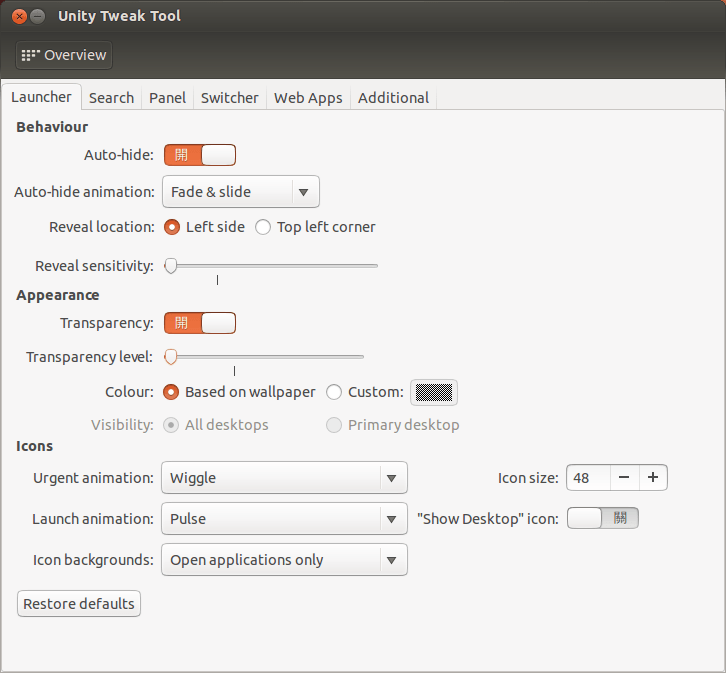
Task: Click the Icons section heading
Action: pyautogui.click(x=34, y=446)
